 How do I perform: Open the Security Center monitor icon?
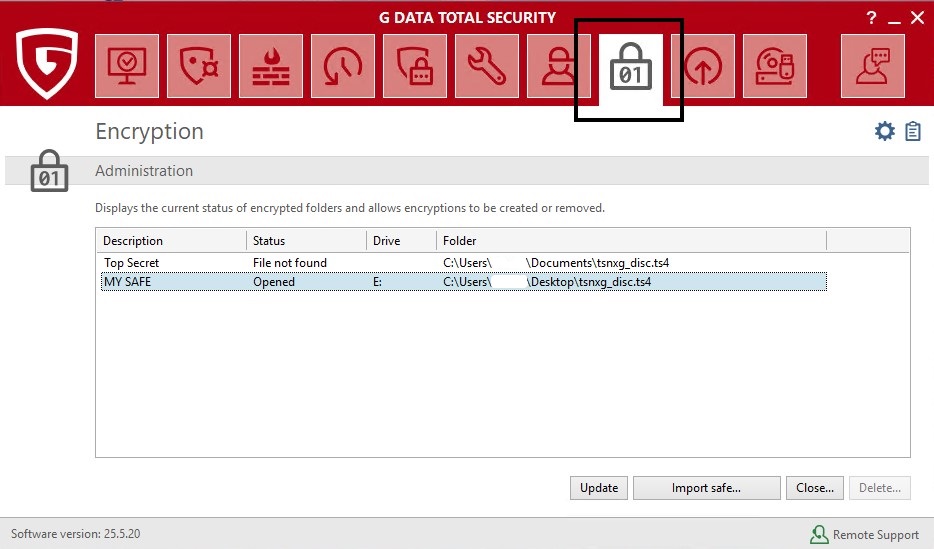tap(127, 65)
